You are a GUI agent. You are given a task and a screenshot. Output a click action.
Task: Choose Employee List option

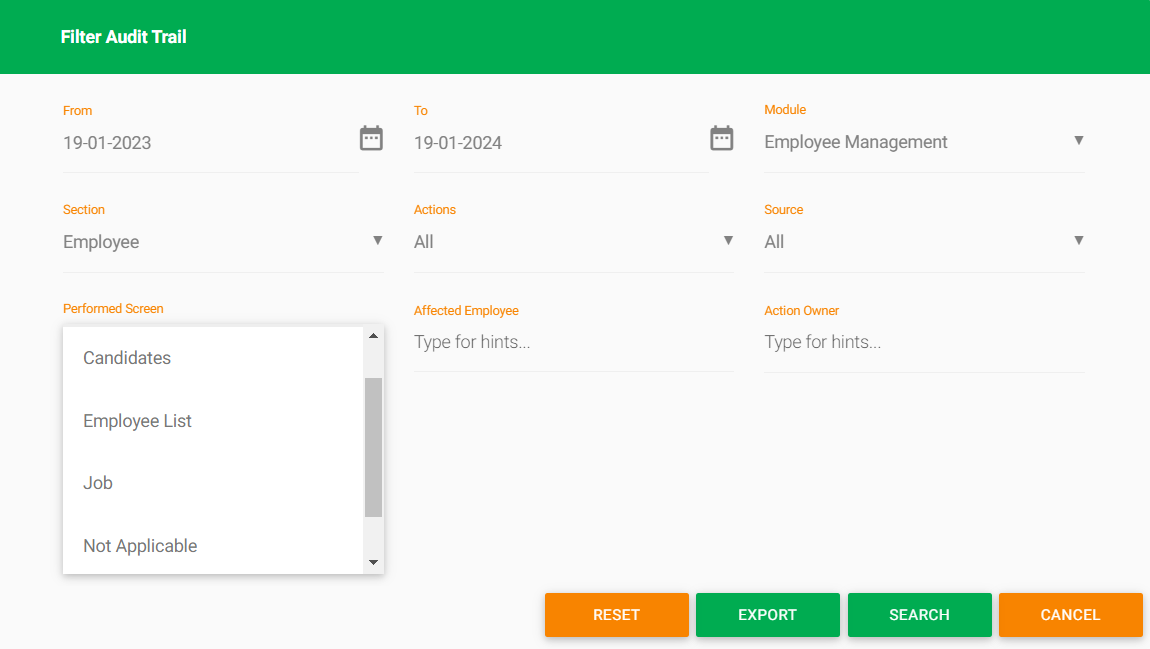[x=213, y=421]
